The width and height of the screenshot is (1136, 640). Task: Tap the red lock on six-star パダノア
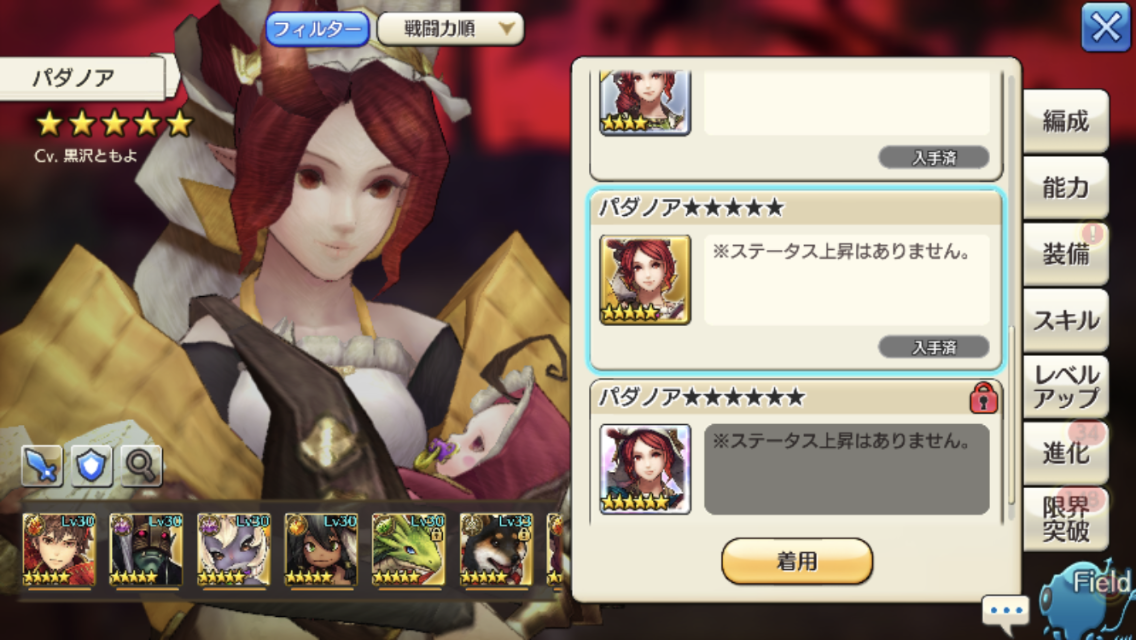pos(983,398)
